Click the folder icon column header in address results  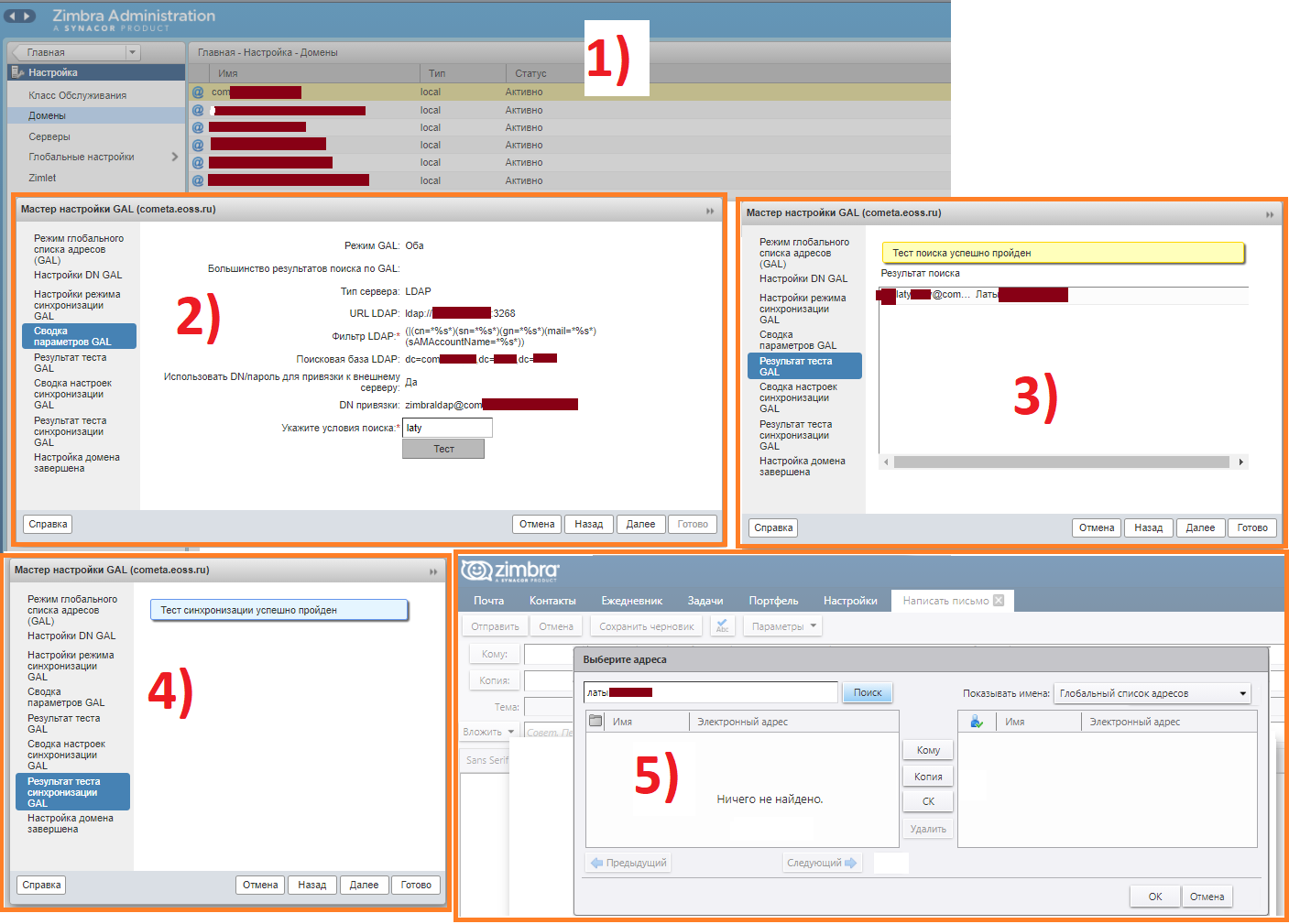(x=595, y=721)
